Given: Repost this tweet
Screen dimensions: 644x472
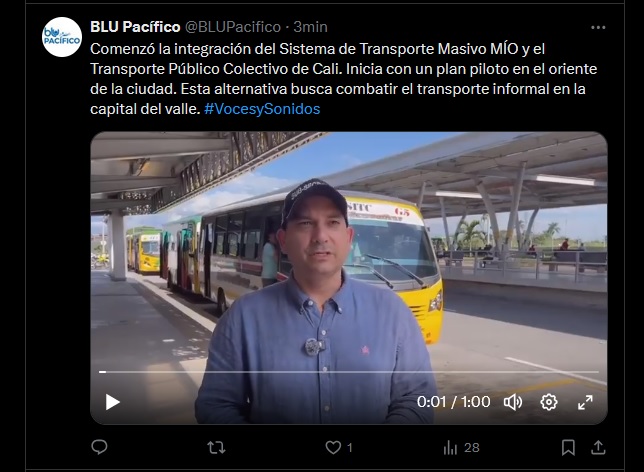Looking at the screenshot, I should (216, 447).
